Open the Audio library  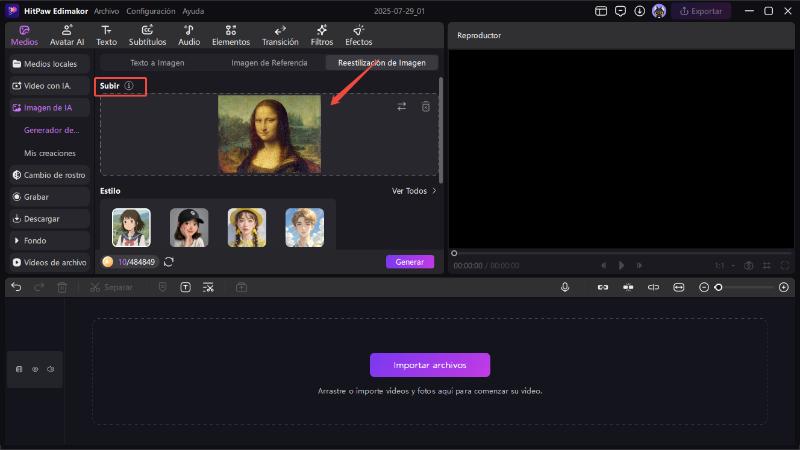pos(189,35)
